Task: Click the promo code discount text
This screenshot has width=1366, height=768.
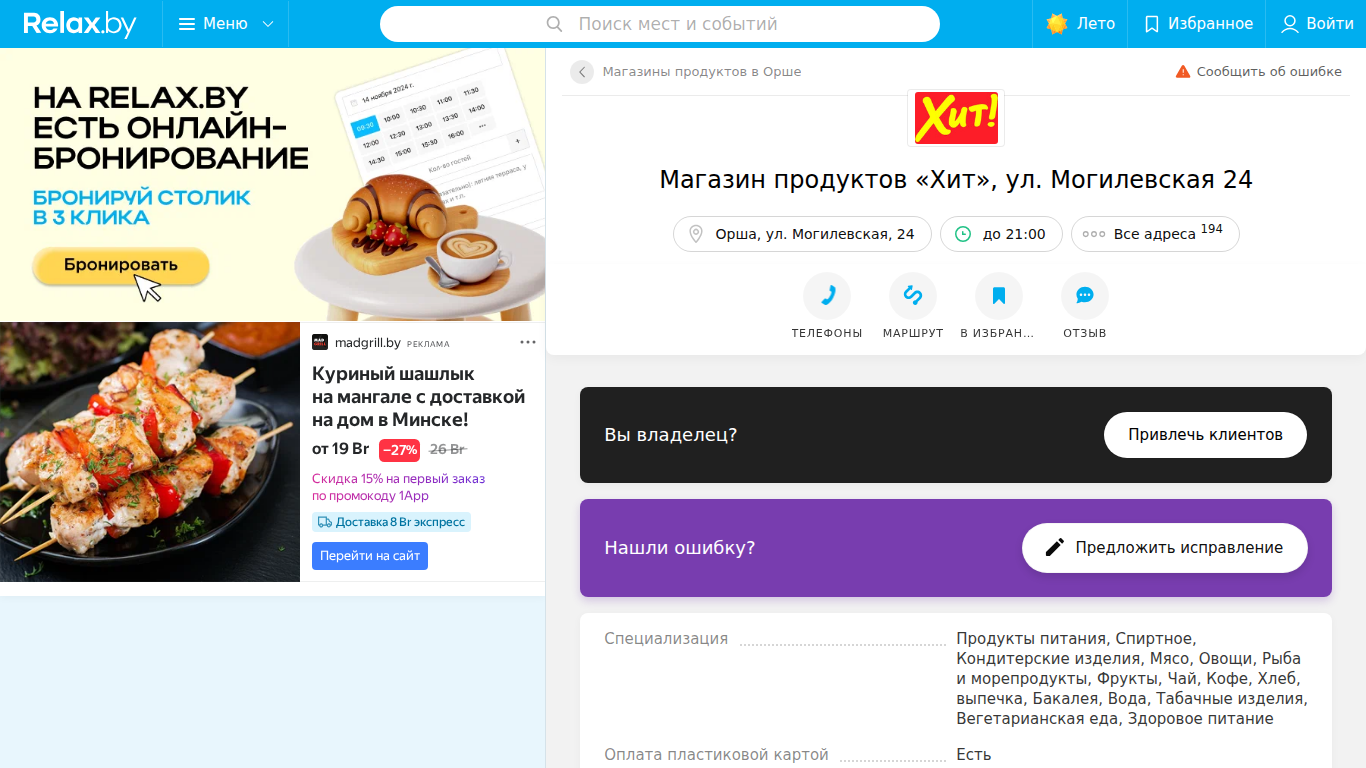Action: point(398,487)
